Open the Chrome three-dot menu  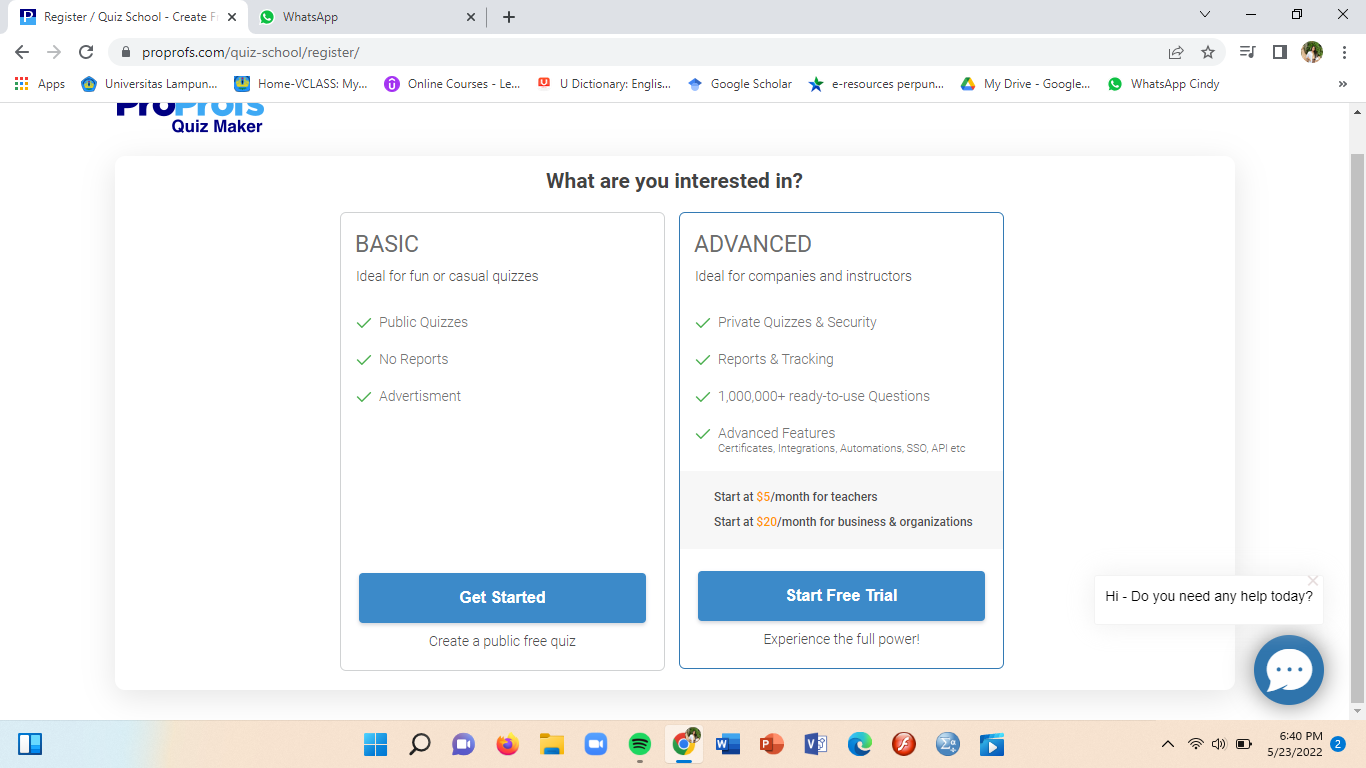click(x=1343, y=52)
